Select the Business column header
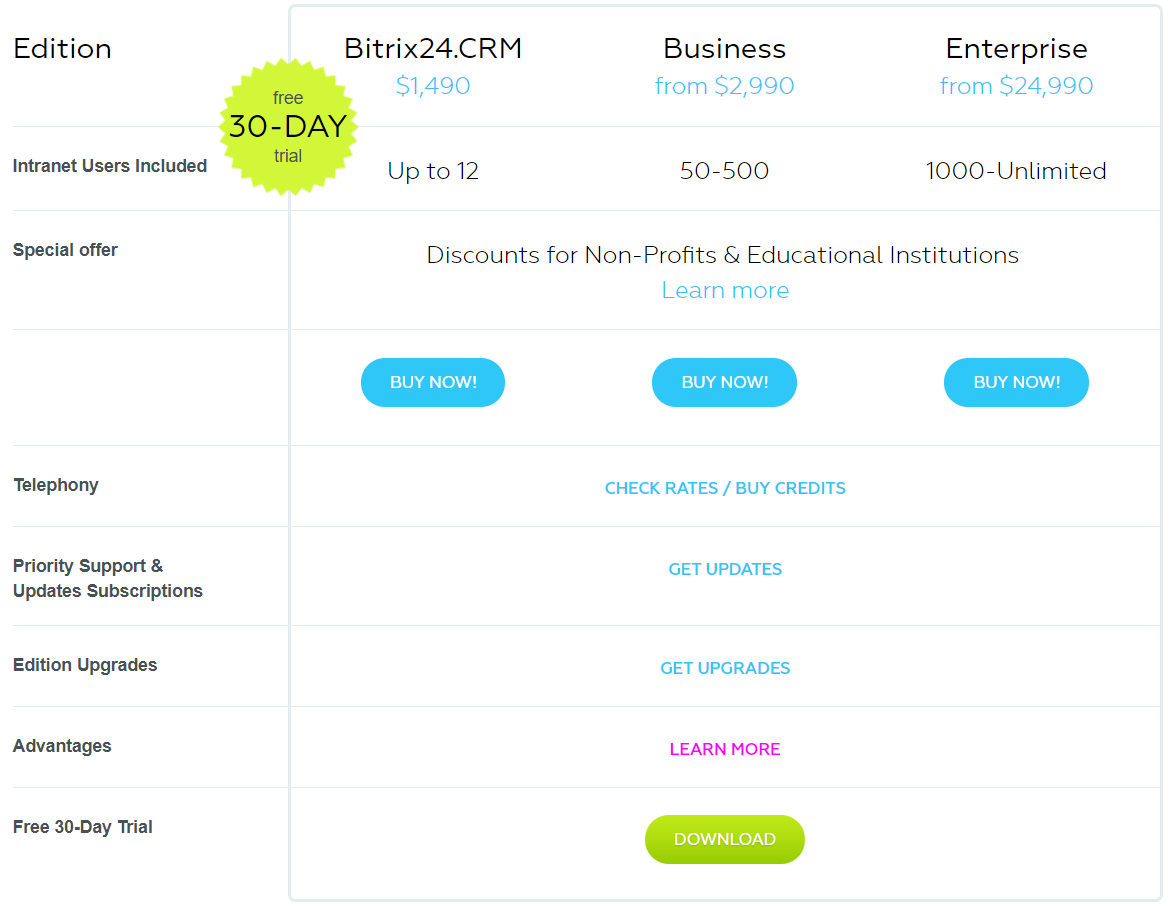The width and height of the screenshot is (1176, 922). [x=724, y=48]
